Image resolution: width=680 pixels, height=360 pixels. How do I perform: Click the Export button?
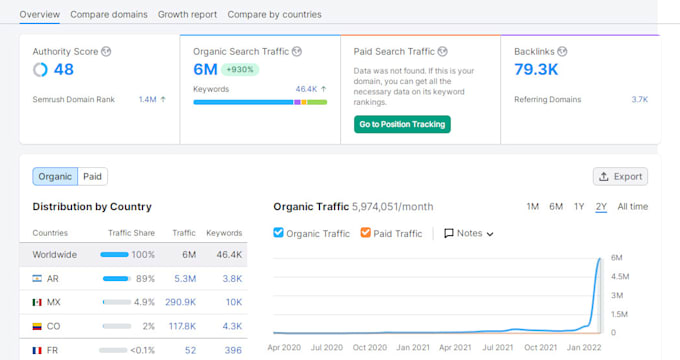click(620, 177)
